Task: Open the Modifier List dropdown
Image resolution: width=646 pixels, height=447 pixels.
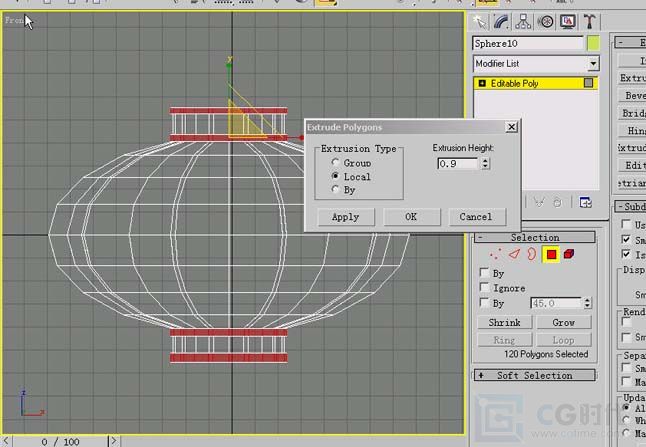Action: 593,64
